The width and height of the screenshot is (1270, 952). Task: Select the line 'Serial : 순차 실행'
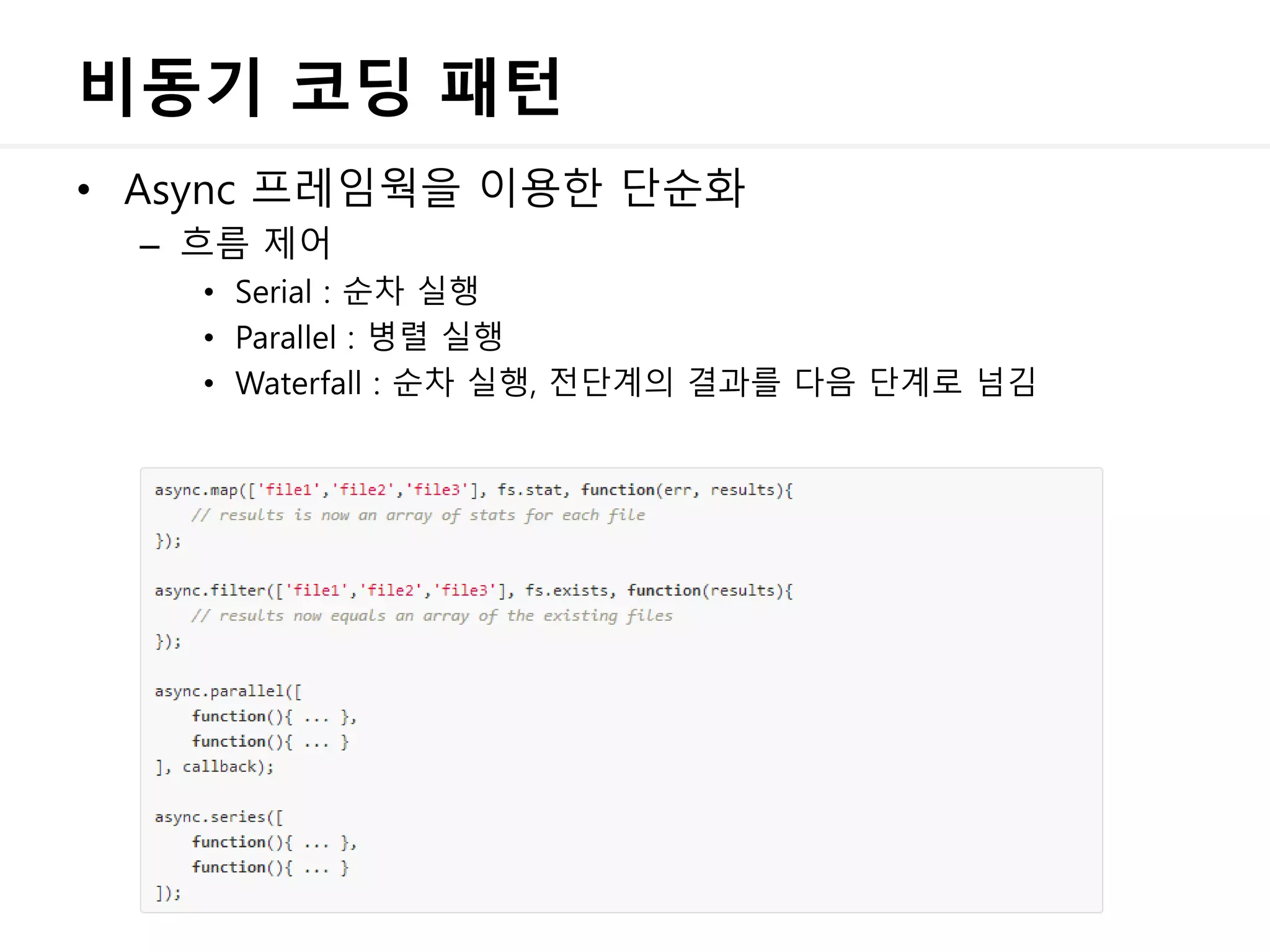click(357, 291)
